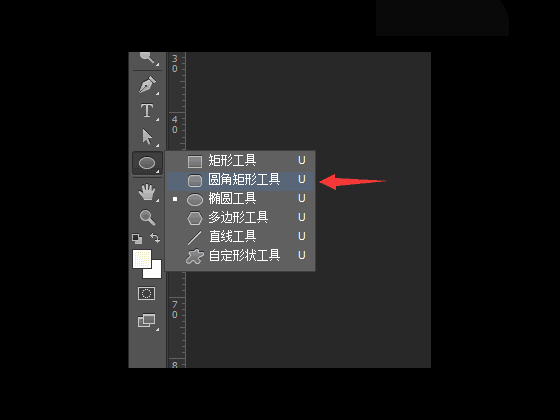Click the custom shape blob icon
This screenshot has width=560, height=420.
tap(195, 256)
